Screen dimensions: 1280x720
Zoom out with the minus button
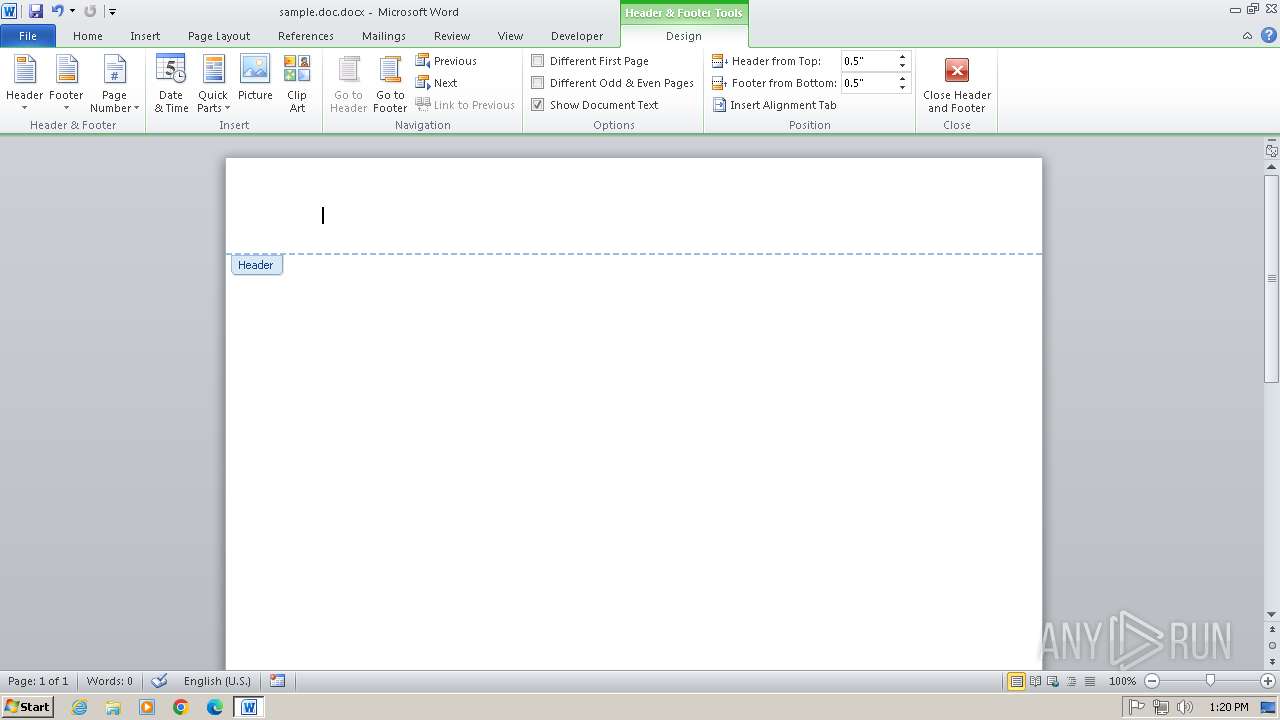pos(1152,681)
